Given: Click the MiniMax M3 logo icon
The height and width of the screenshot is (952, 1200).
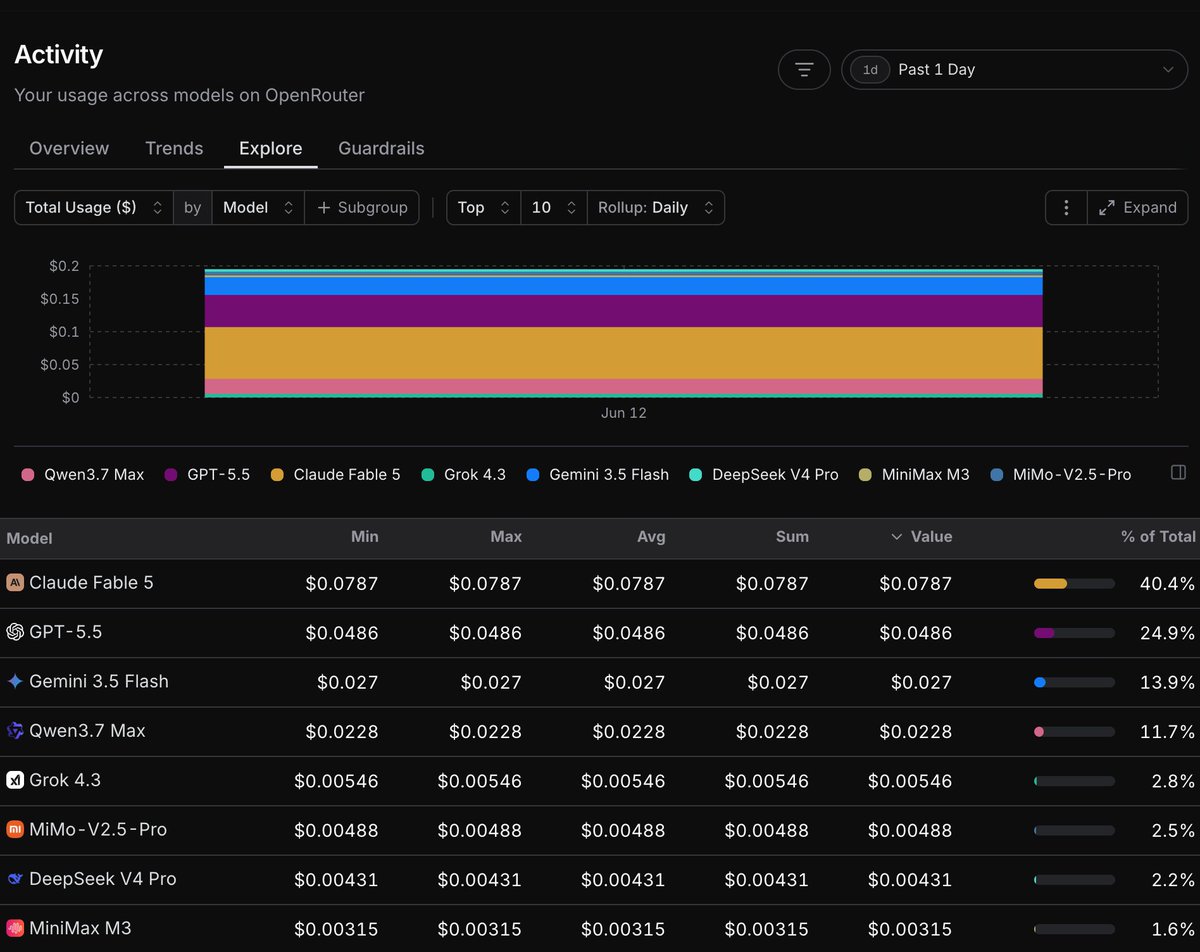Looking at the screenshot, I should pos(15,928).
